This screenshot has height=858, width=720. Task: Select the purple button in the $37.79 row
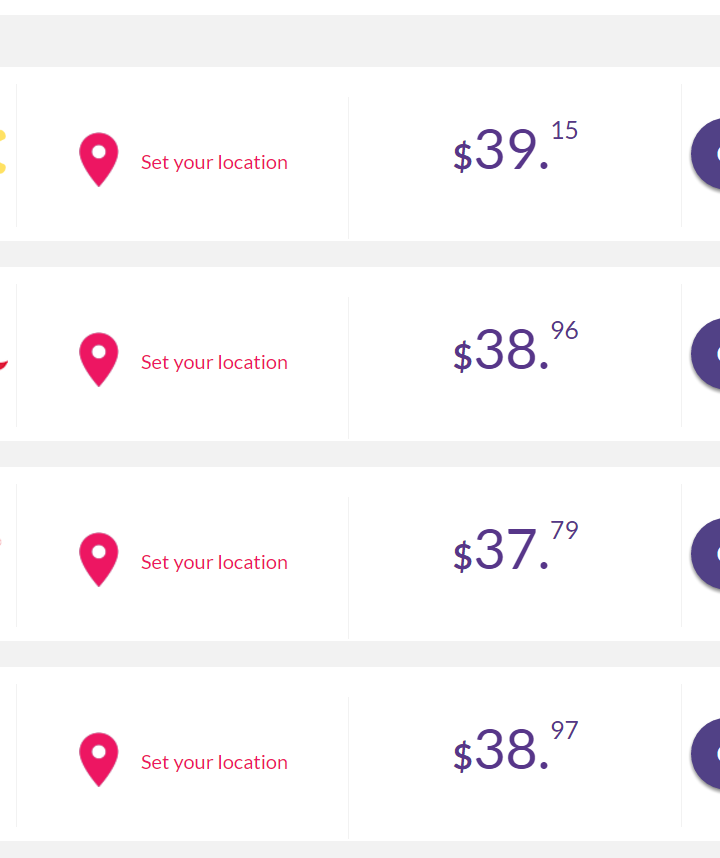706,554
